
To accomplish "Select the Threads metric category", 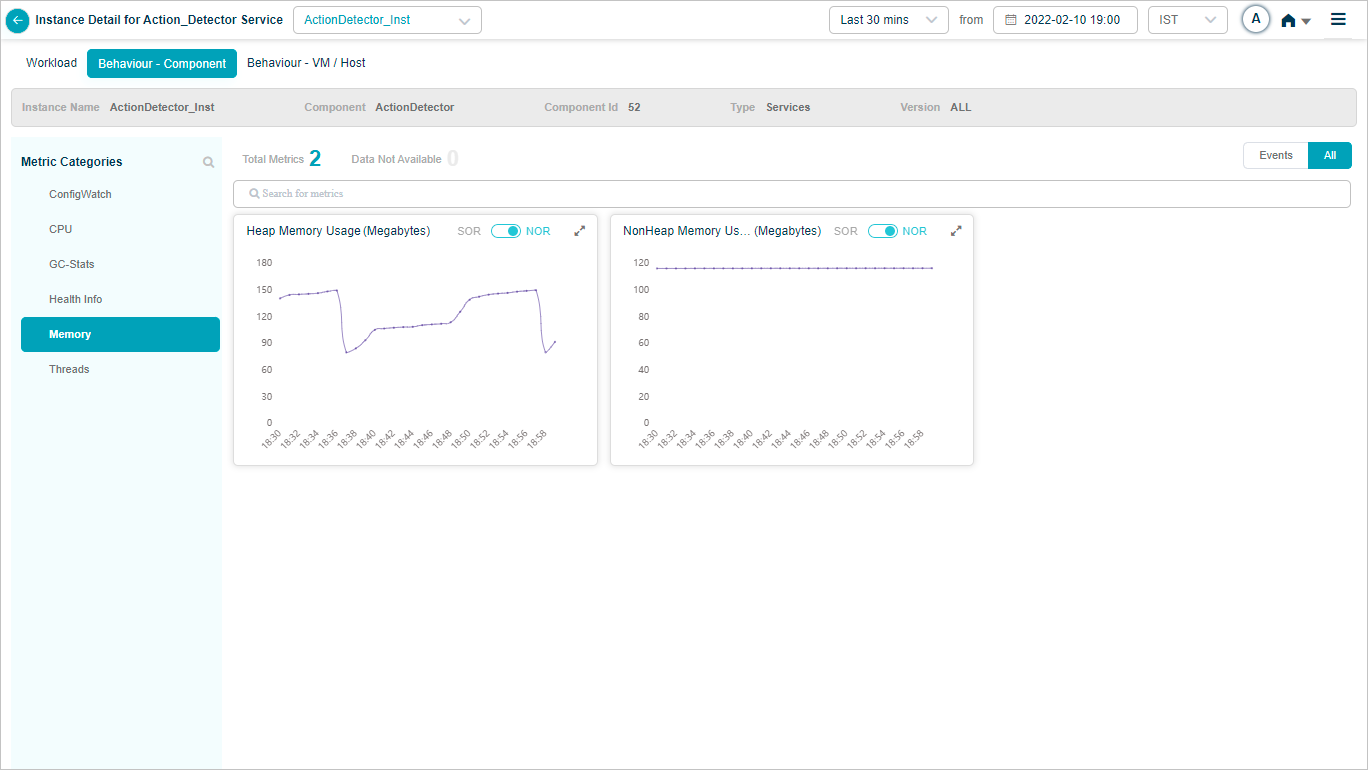I will [69, 370].
